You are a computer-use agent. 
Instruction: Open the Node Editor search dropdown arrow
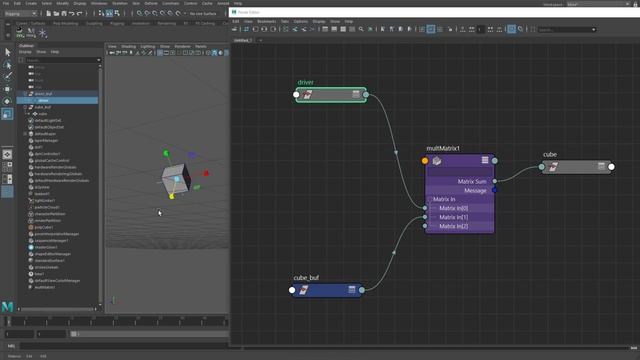[593, 29]
